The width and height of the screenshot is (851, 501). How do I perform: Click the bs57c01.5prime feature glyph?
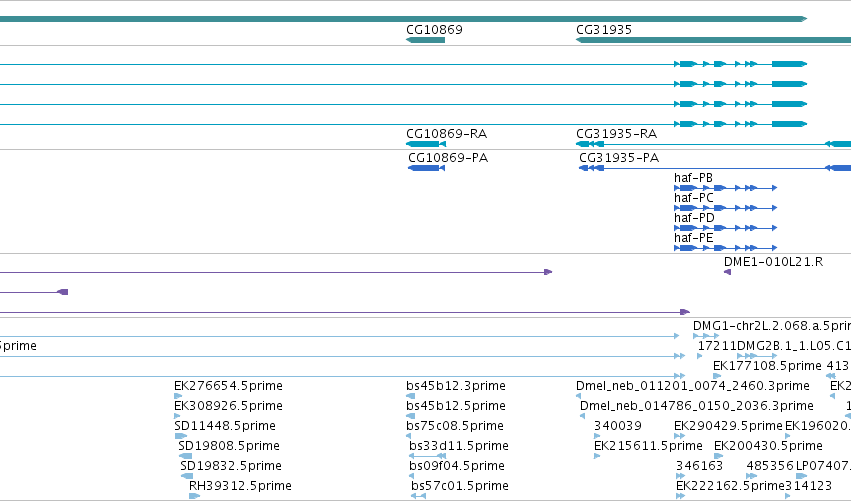pyautogui.click(x=418, y=496)
